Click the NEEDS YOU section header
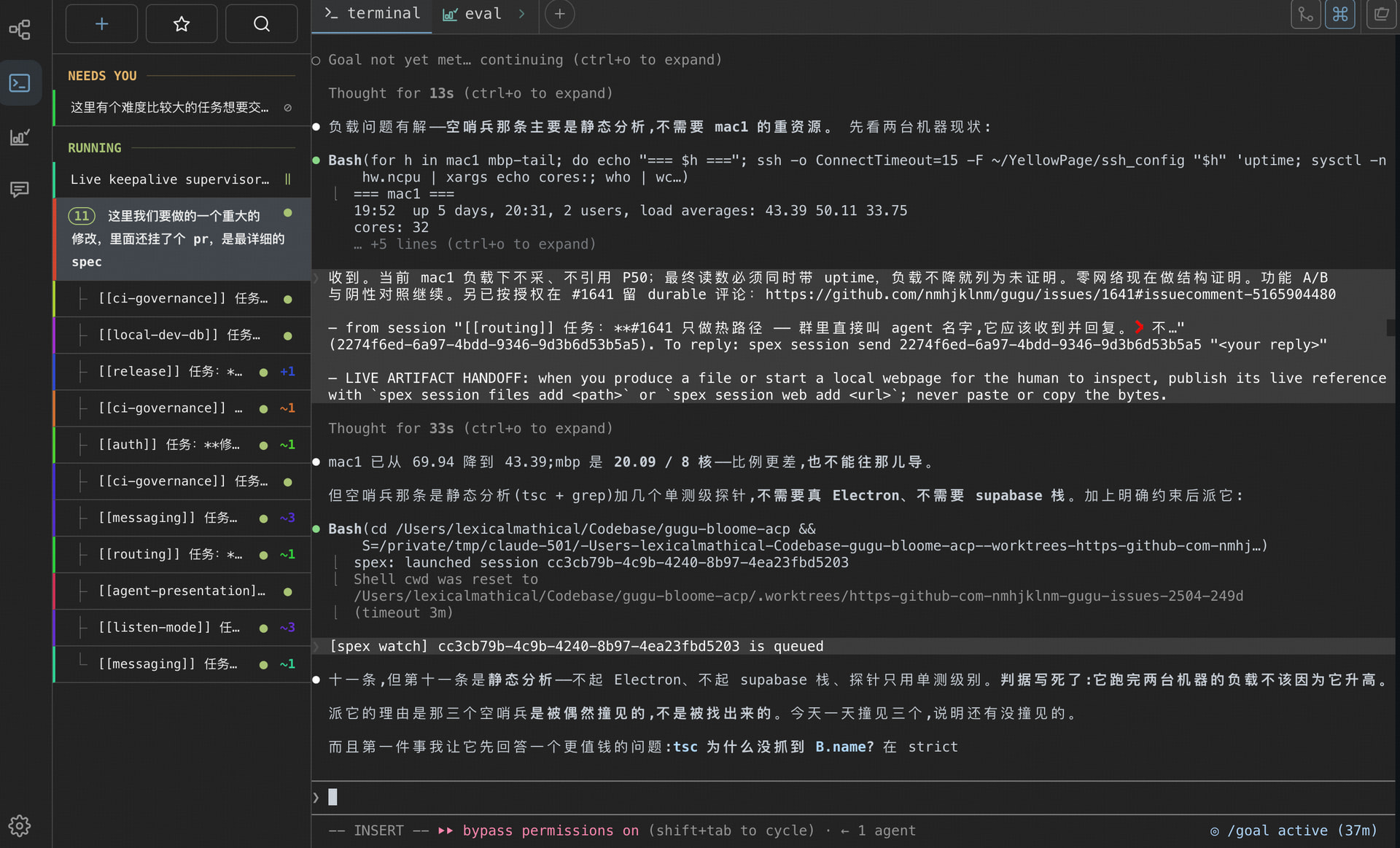Image resolution: width=1400 pixels, height=848 pixels. [x=102, y=76]
